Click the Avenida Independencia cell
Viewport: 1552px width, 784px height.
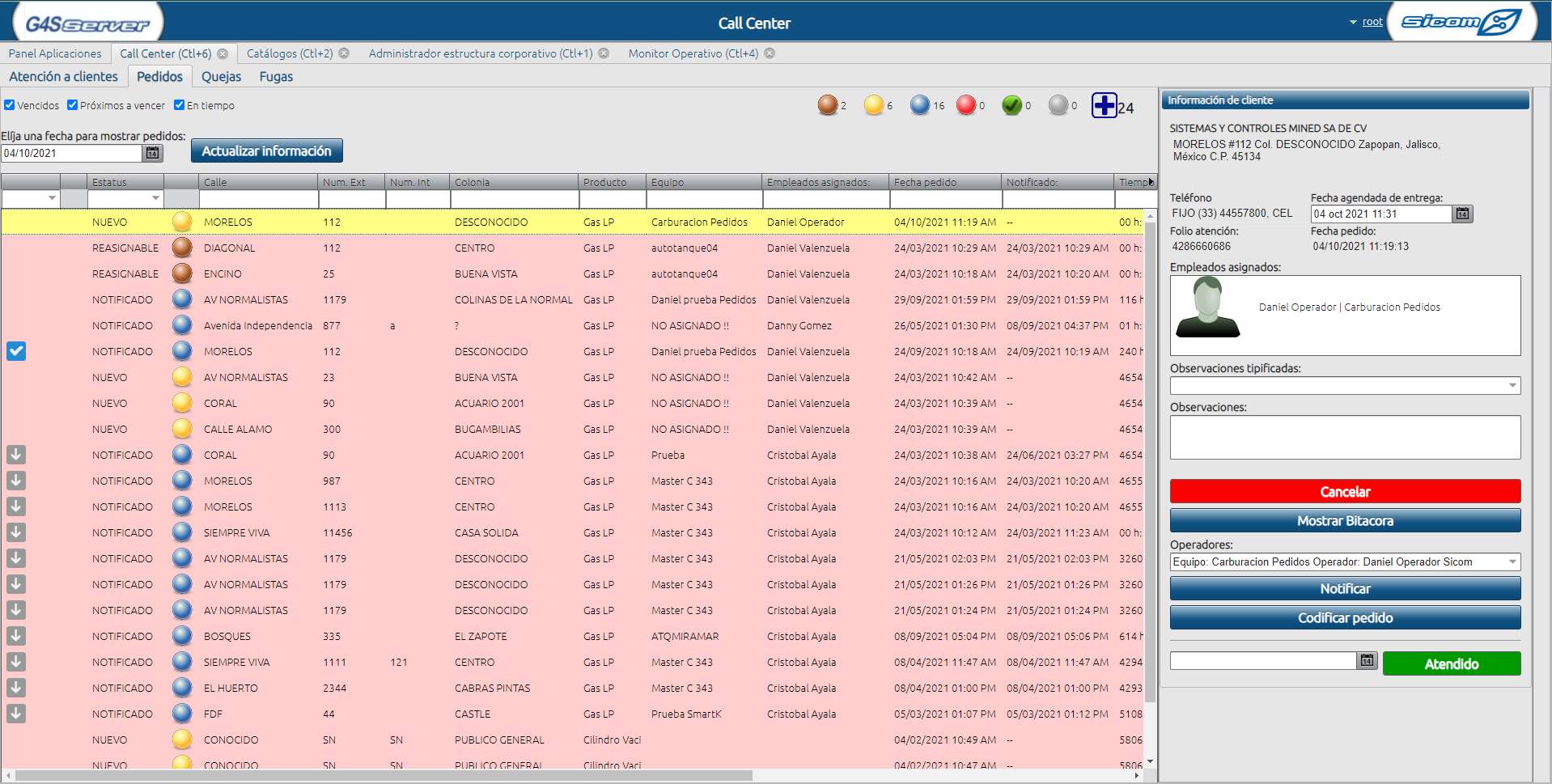point(258,325)
